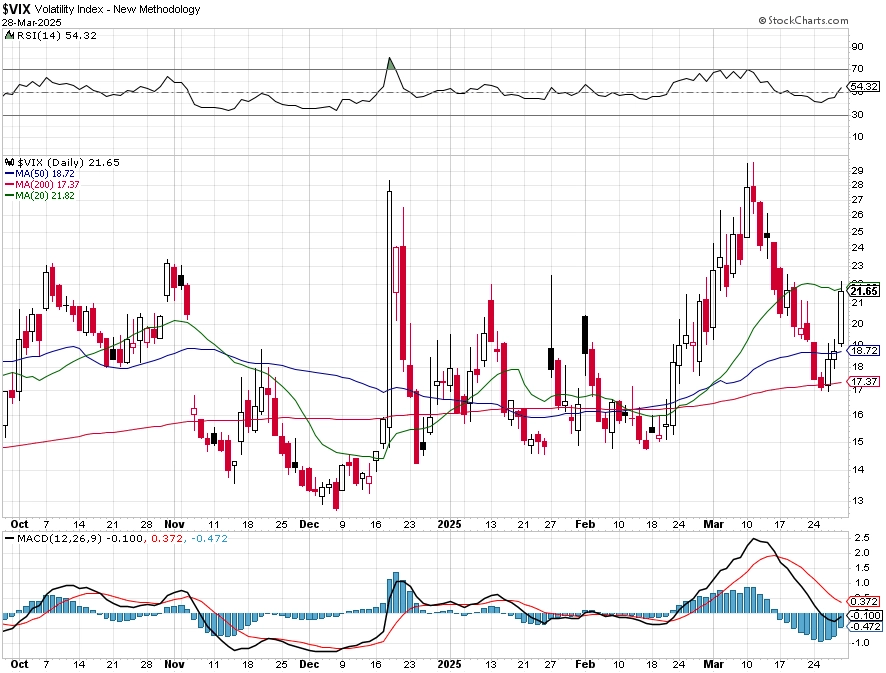Click the StockCharts.com copyright logo

(803, 20)
